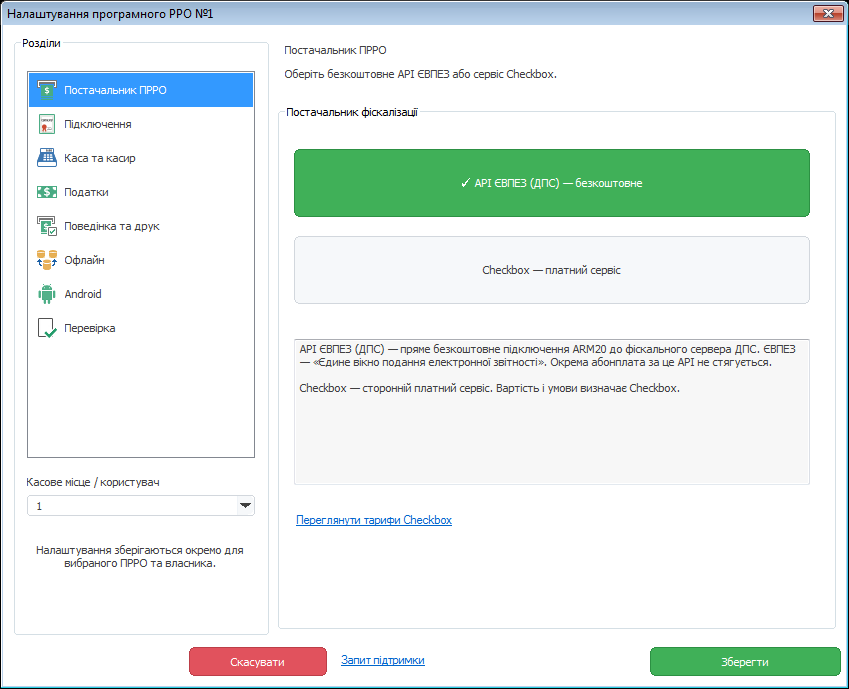
Task: Click the Підключення certificate icon
Action: (x=47, y=124)
